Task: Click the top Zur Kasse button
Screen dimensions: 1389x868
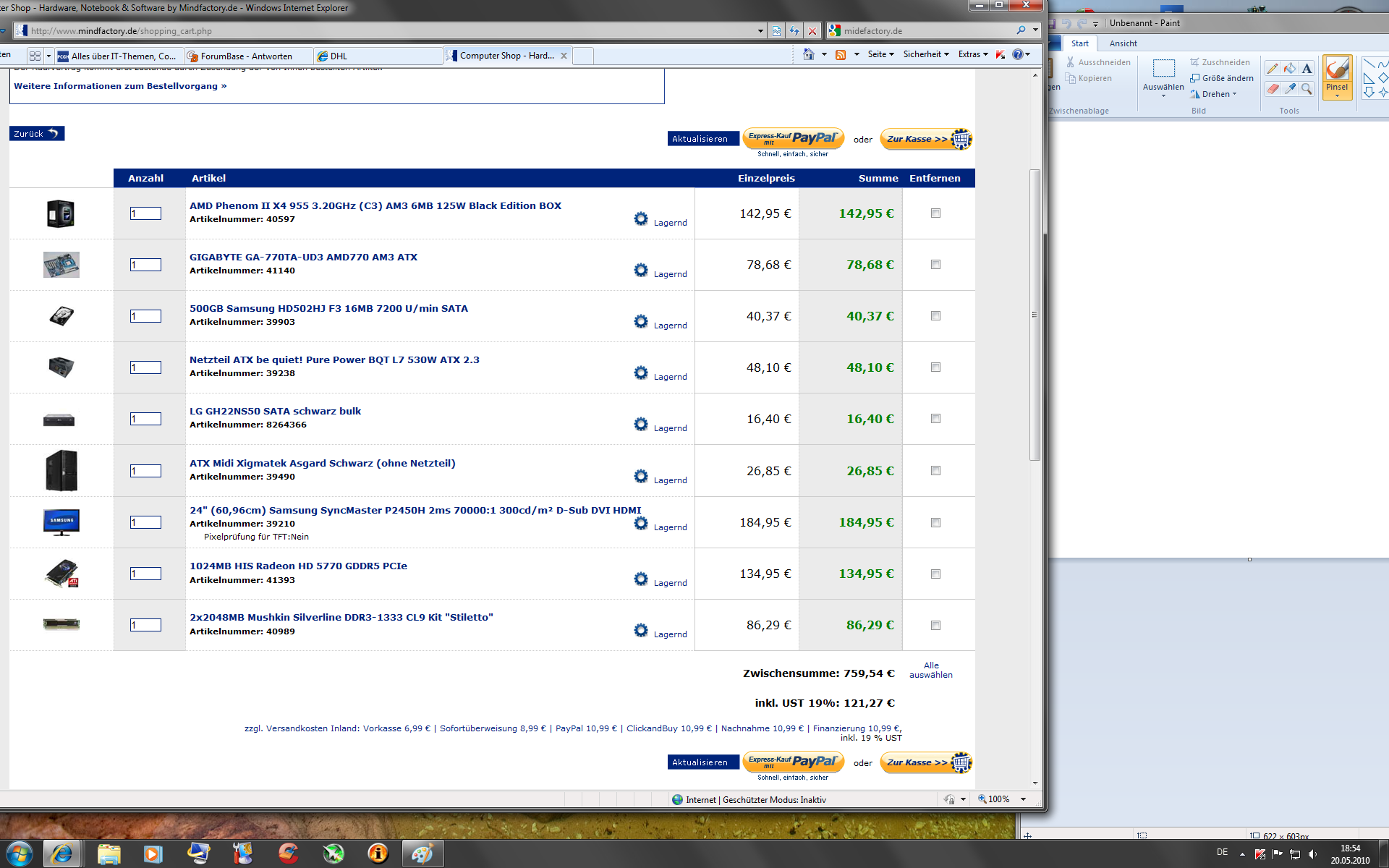Action: tap(925, 139)
